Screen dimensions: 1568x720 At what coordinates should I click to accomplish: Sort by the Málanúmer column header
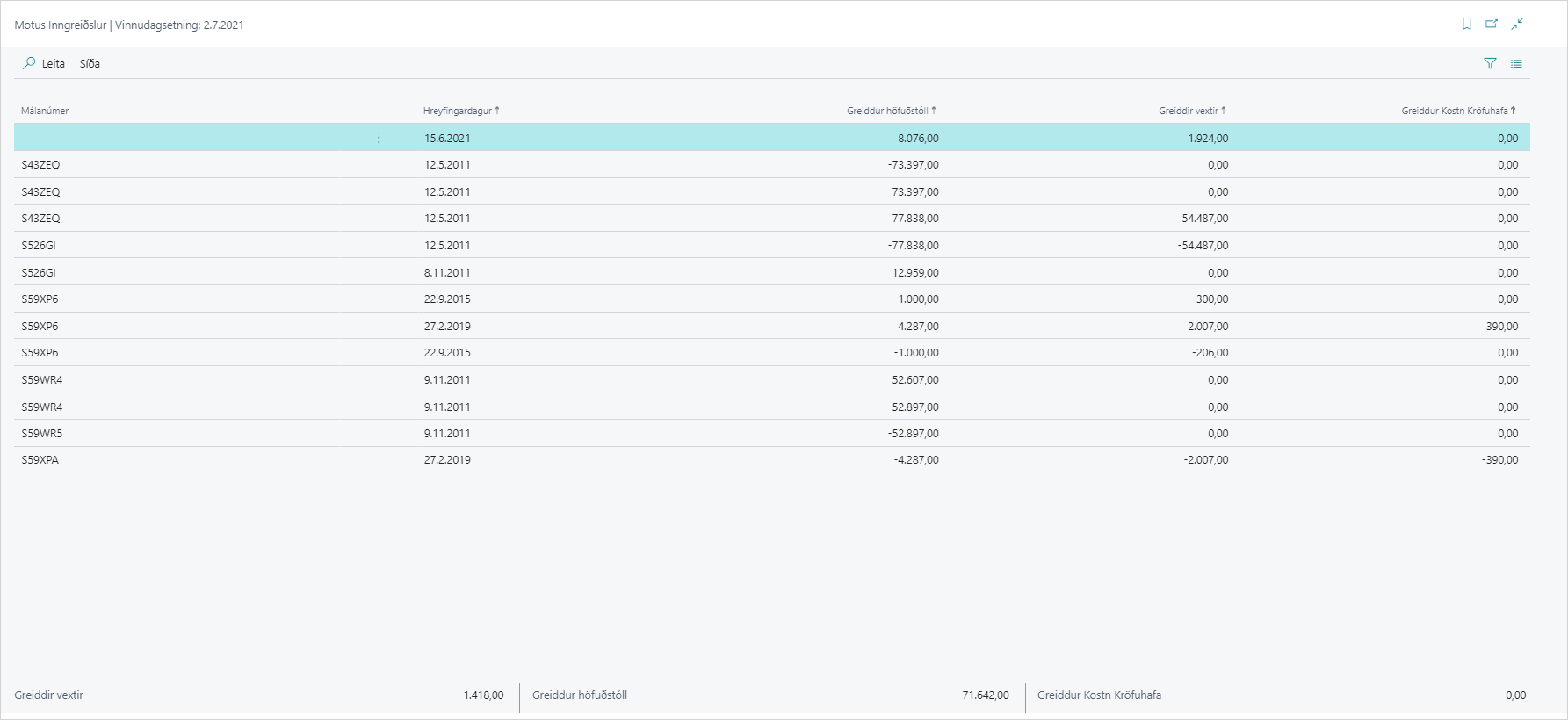(x=45, y=111)
